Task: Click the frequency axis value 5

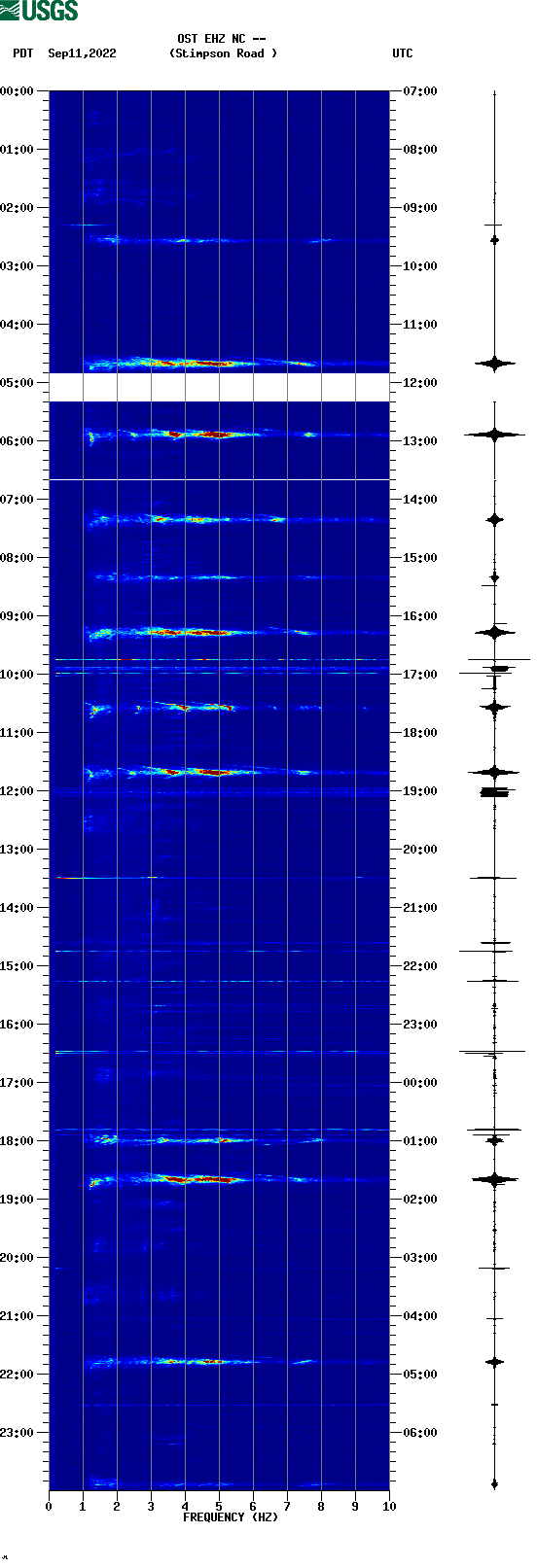Action: (x=219, y=1507)
